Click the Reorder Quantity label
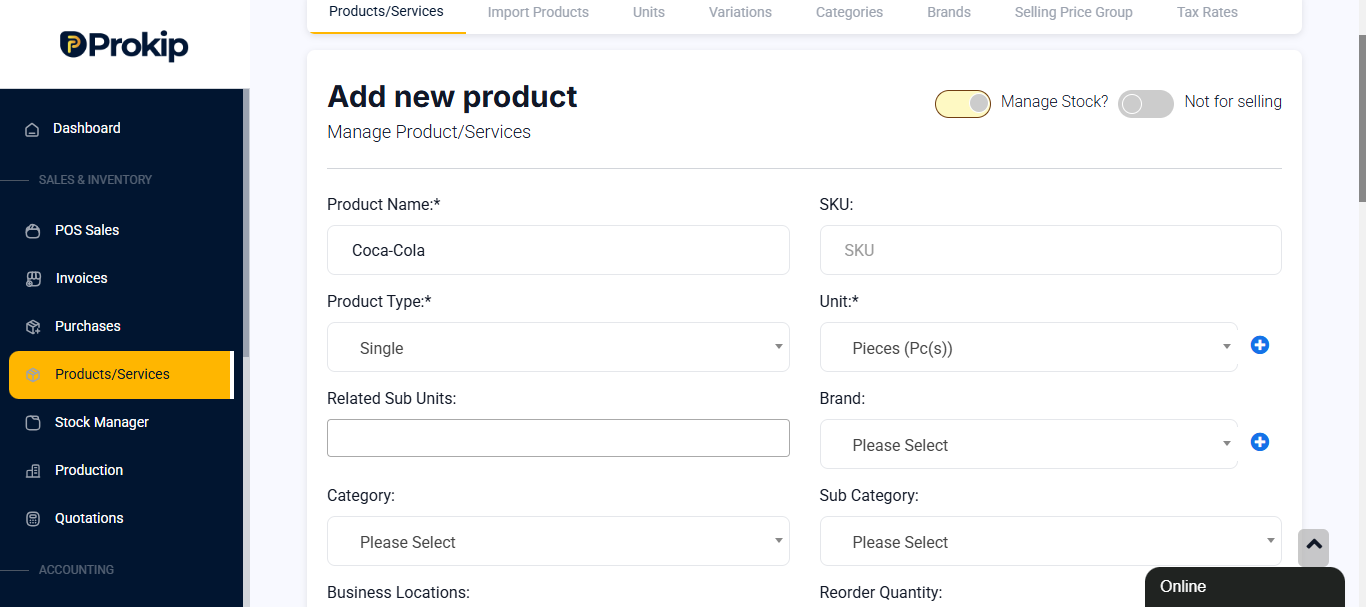 (880, 592)
